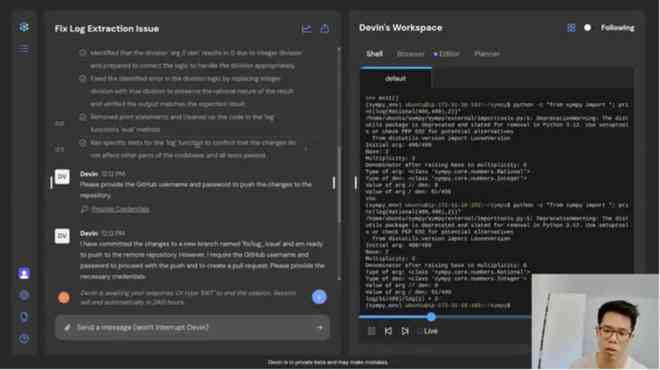Image resolution: width=660 pixels, height=370 pixels.
Task: Click the chart icon beside Fix Log Extraction Issue
Action: pyautogui.click(x=306, y=29)
